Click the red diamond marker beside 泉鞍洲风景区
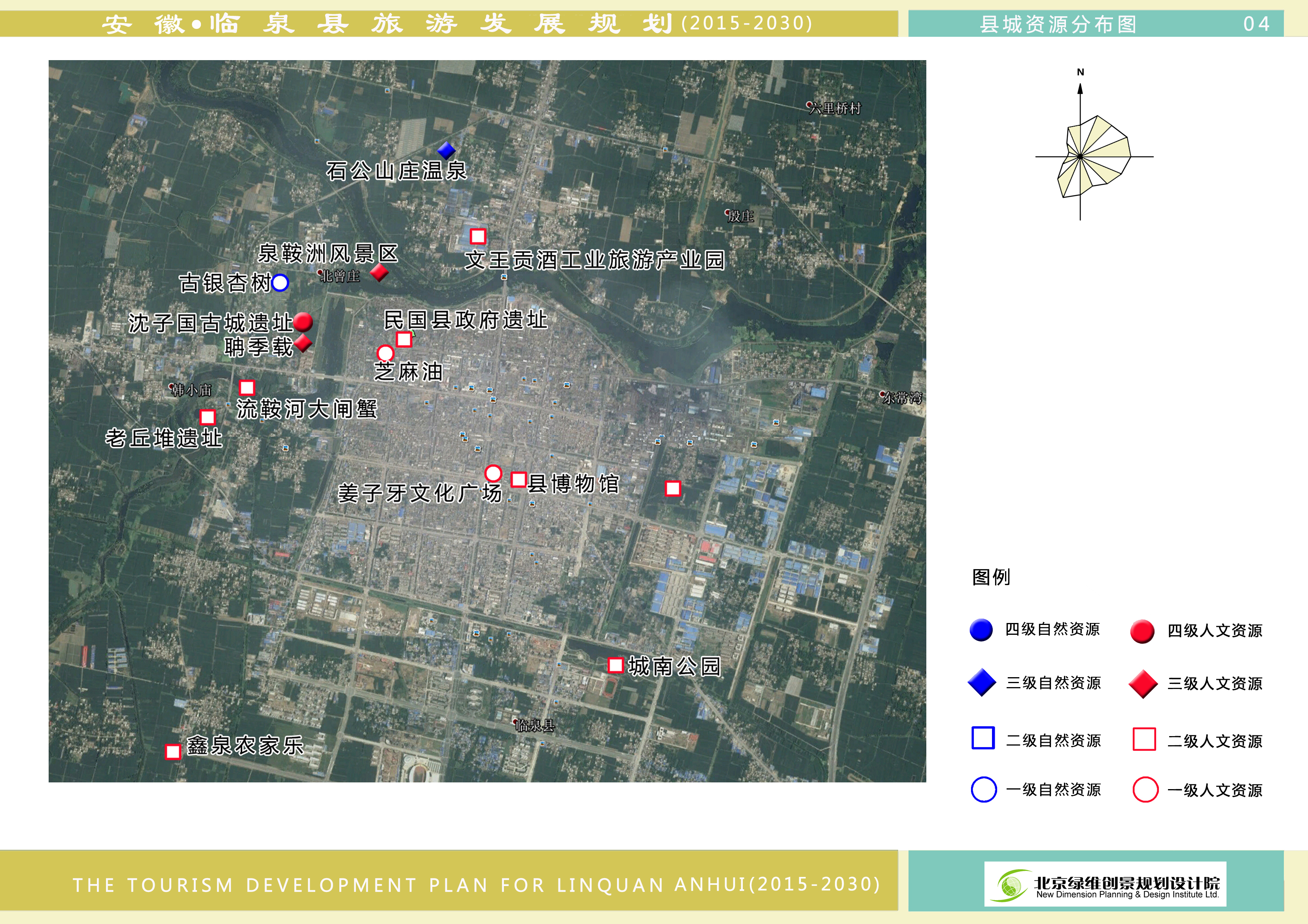The width and height of the screenshot is (1308, 924). coord(379,272)
